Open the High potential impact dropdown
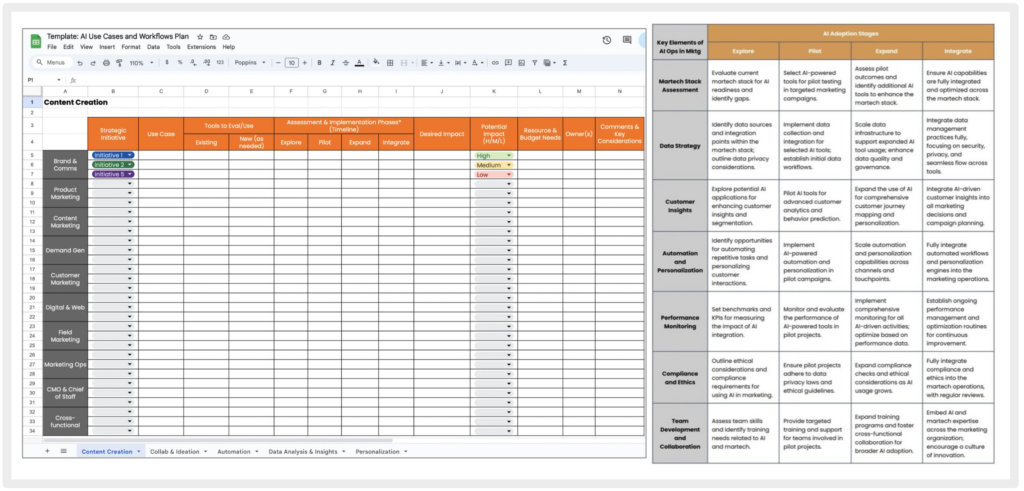The height and width of the screenshot is (491, 1024). tap(509, 156)
